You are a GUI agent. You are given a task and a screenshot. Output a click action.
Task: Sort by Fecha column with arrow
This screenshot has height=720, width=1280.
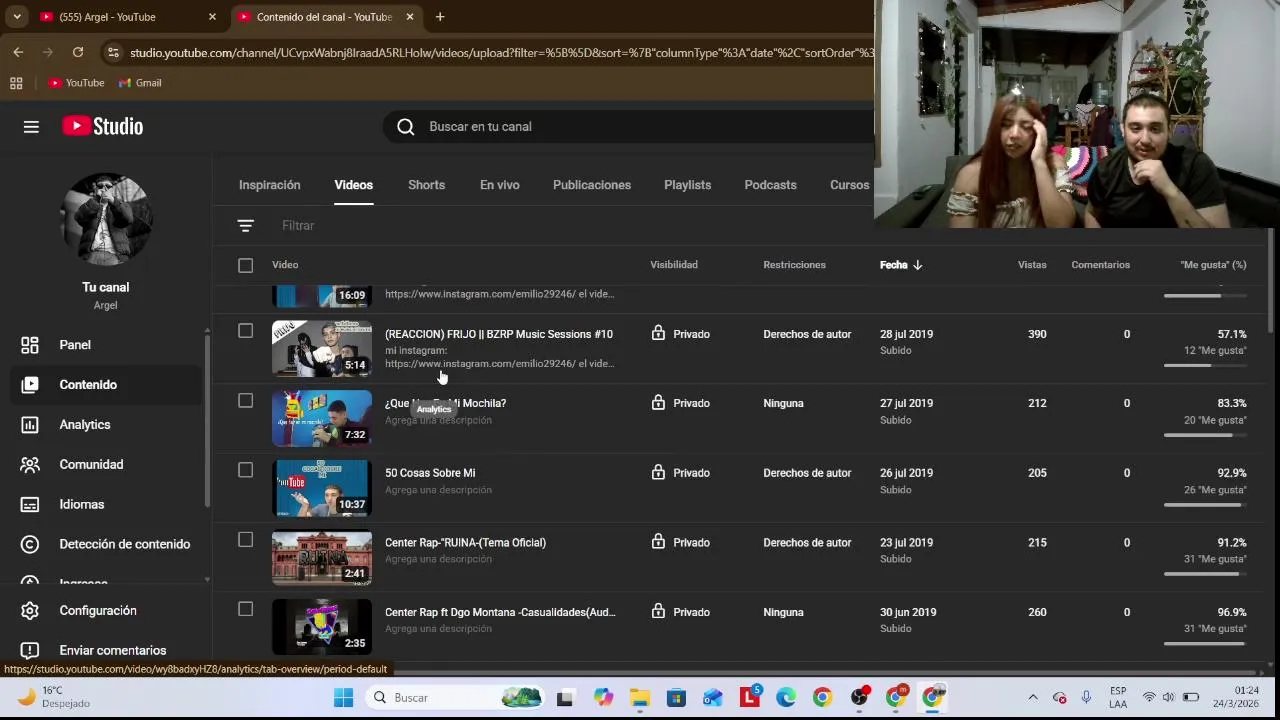click(x=901, y=265)
